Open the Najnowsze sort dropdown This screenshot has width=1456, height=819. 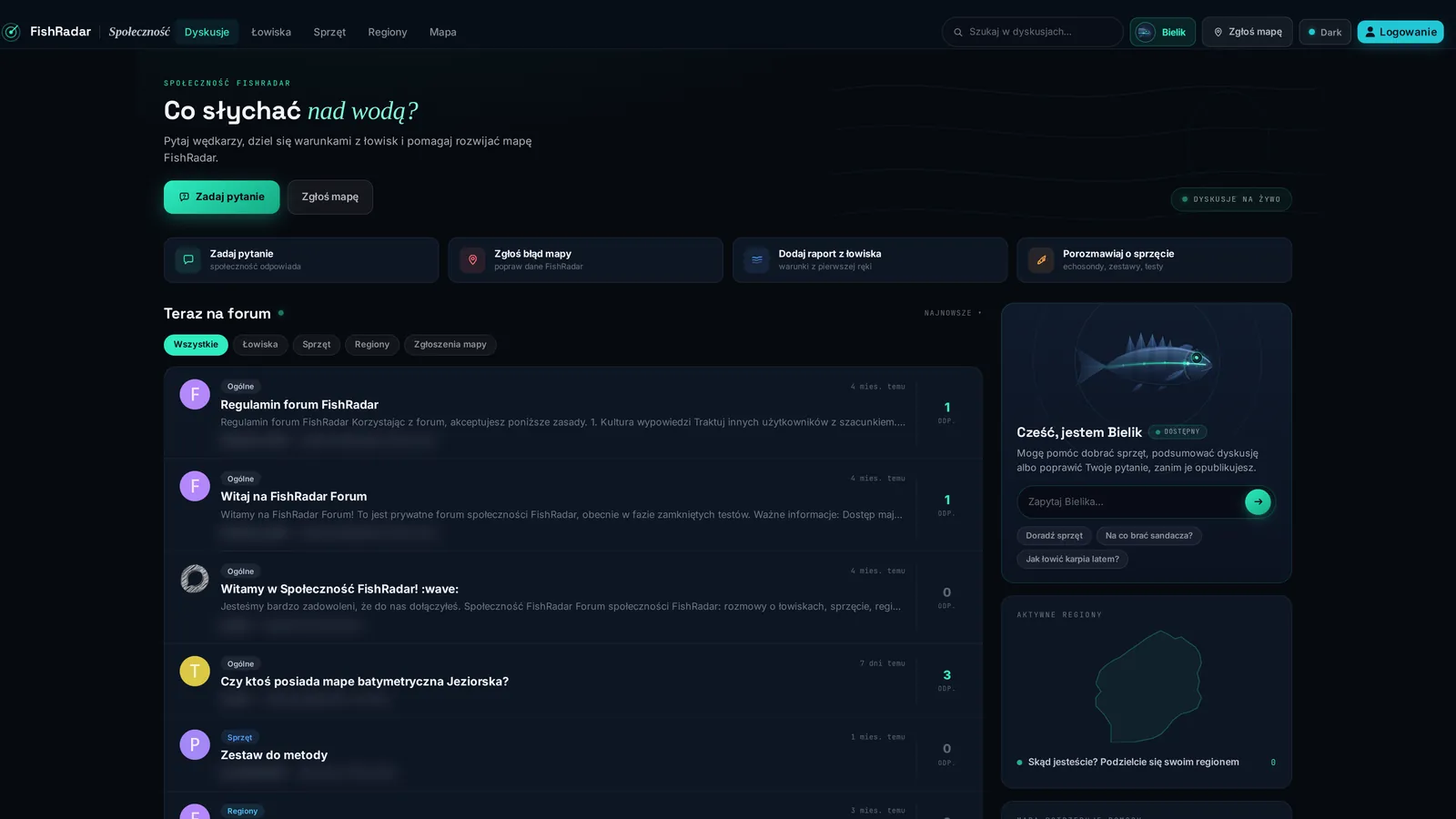tap(953, 313)
